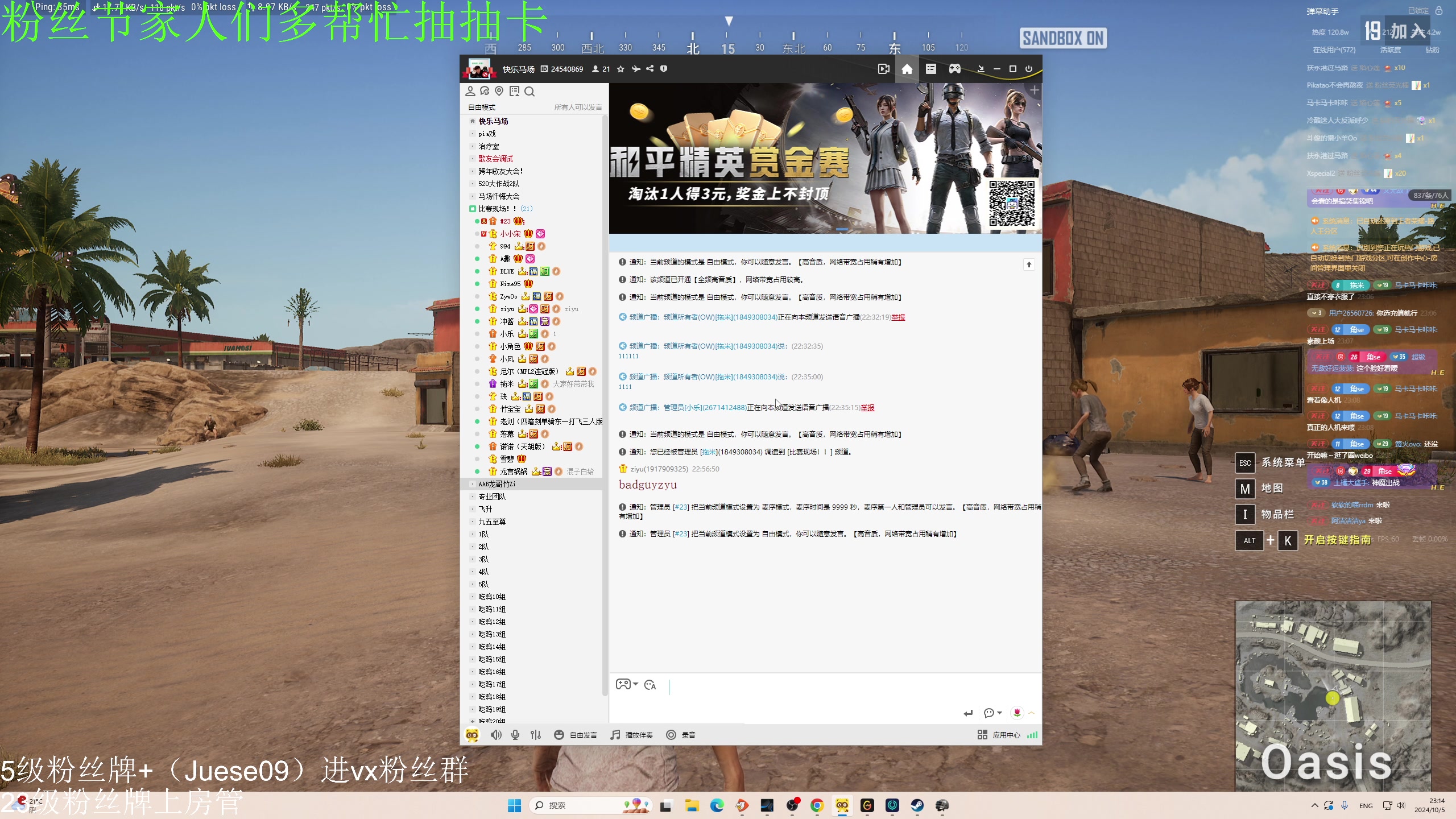Image resolution: width=1456 pixels, height=819 pixels.
Task: Click the scroll-to-top arrow in chat panel
Action: [1029, 264]
